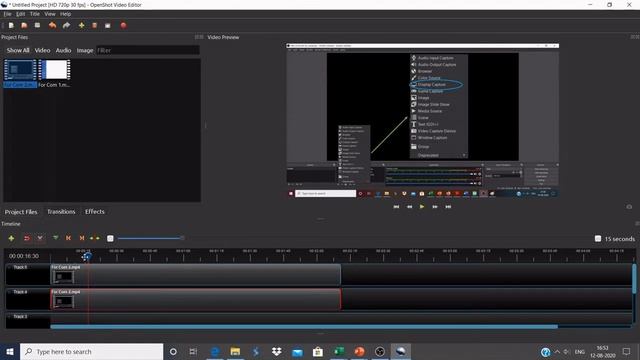Fast forward the video preview
Image resolution: width=640 pixels, height=360 pixels.
point(435,207)
